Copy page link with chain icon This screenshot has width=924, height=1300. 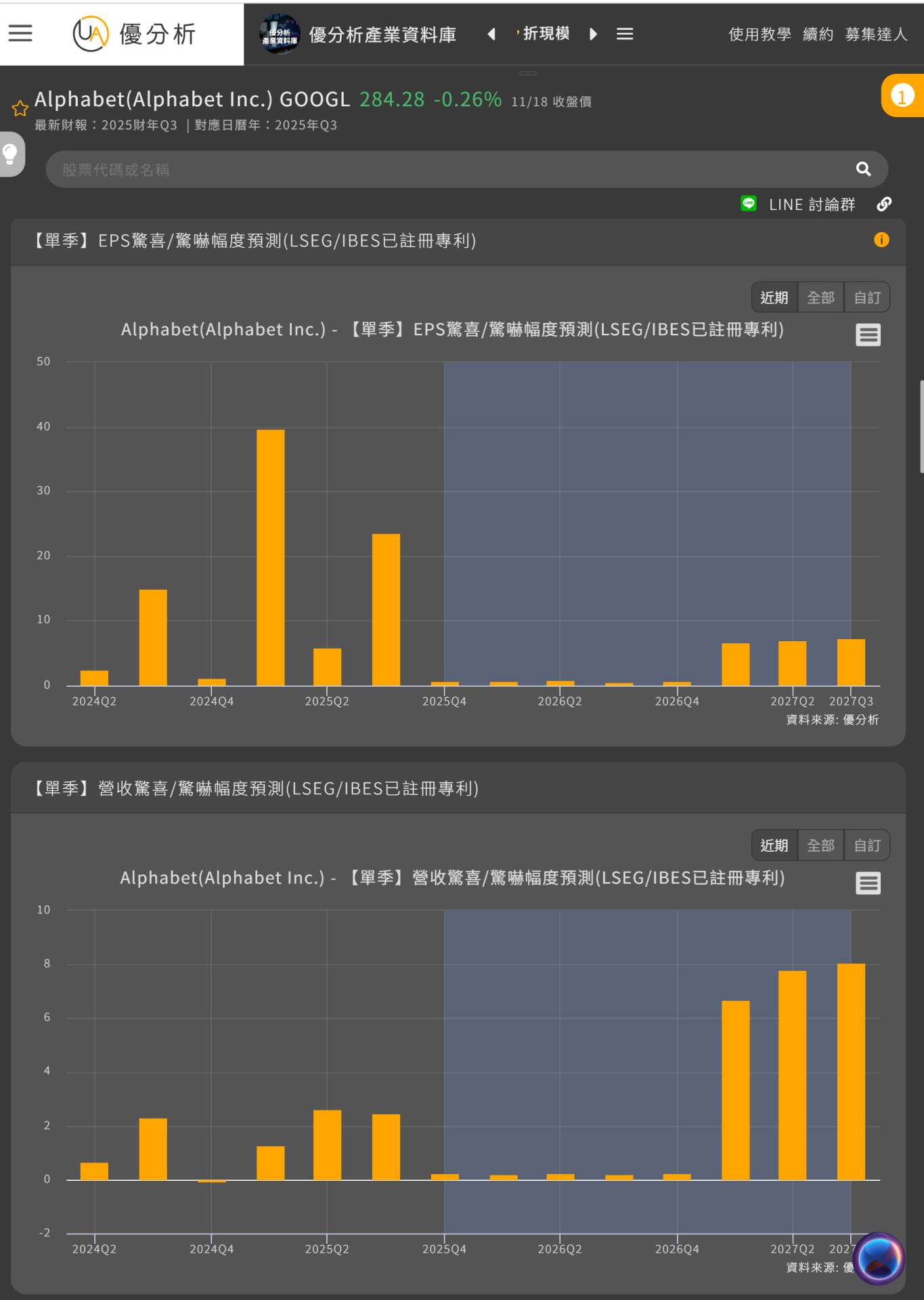tap(884, 204)
